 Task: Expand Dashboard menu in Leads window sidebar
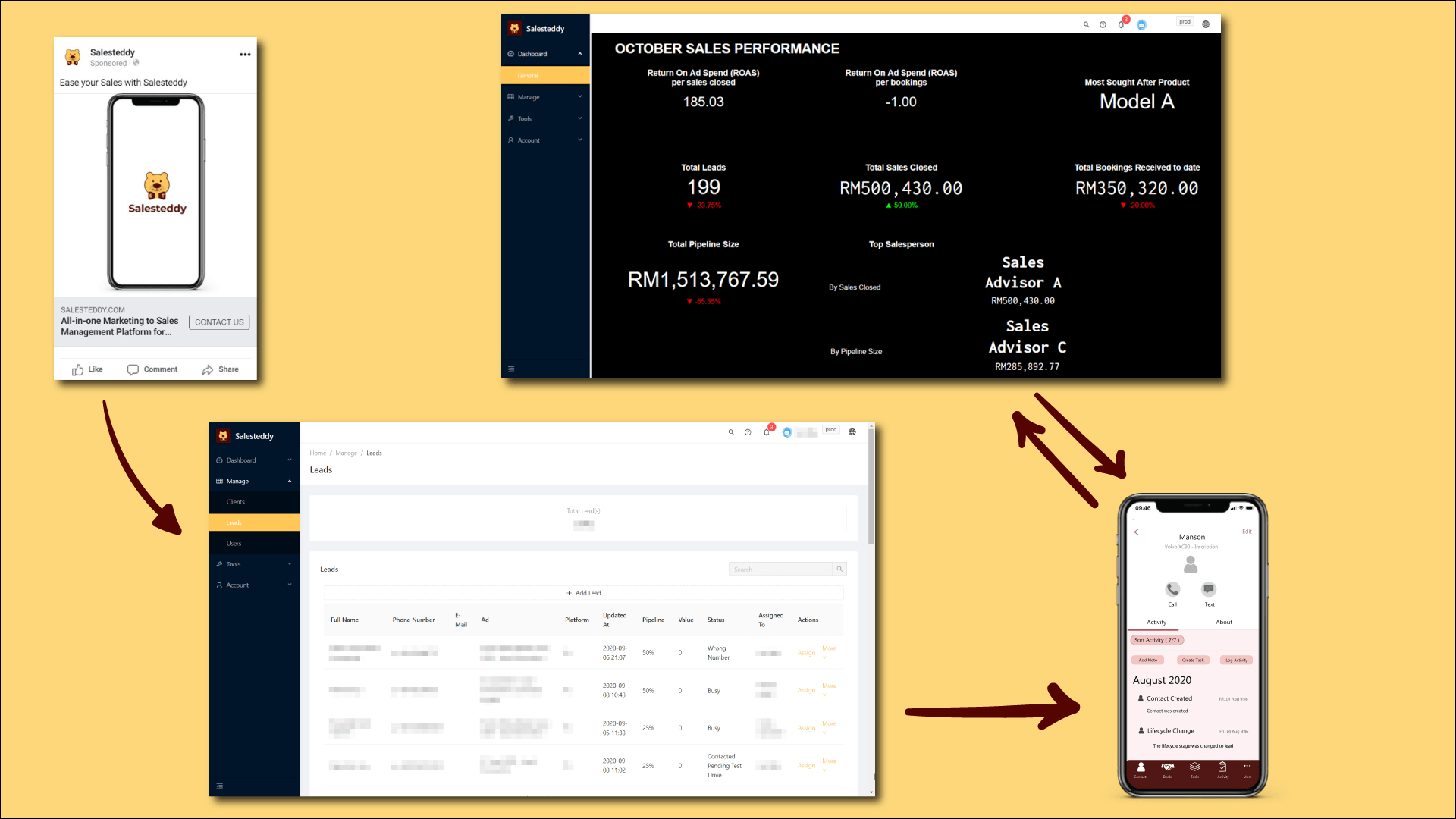point(254,460)
